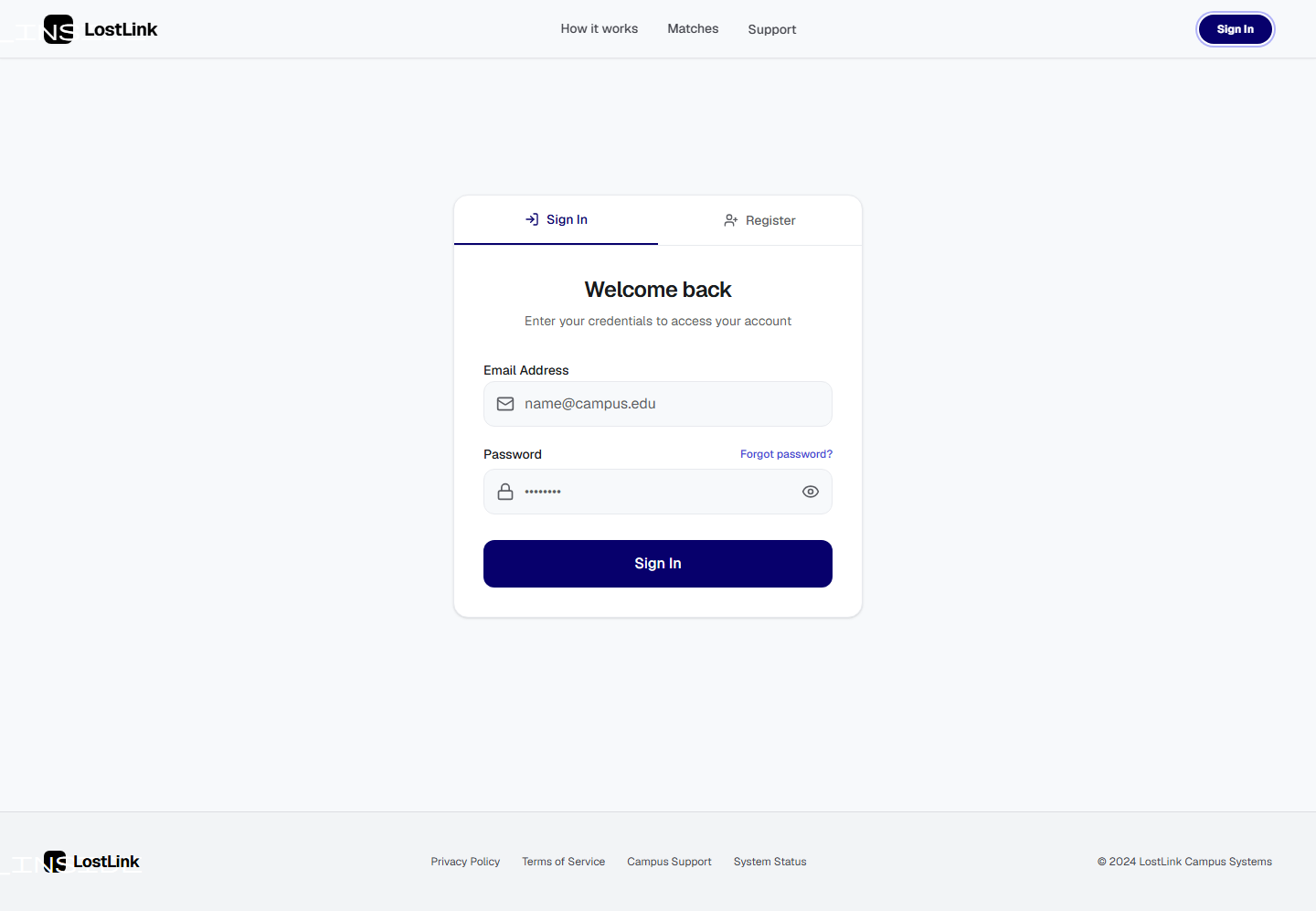Click the LostLink logo icon in footer
Screen dimensions: 1316x911
(55, 862)
